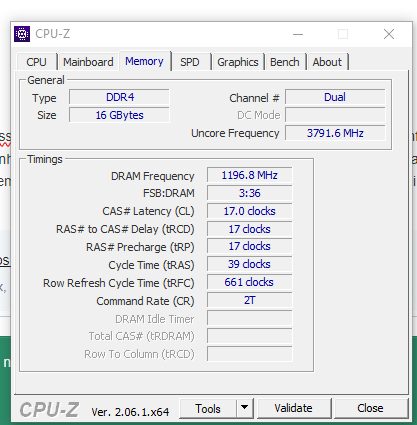The width and height of the screenshot is (417, 425).
Task: Click the tRP 17 clocks value
Action: [x=249, y=246]
